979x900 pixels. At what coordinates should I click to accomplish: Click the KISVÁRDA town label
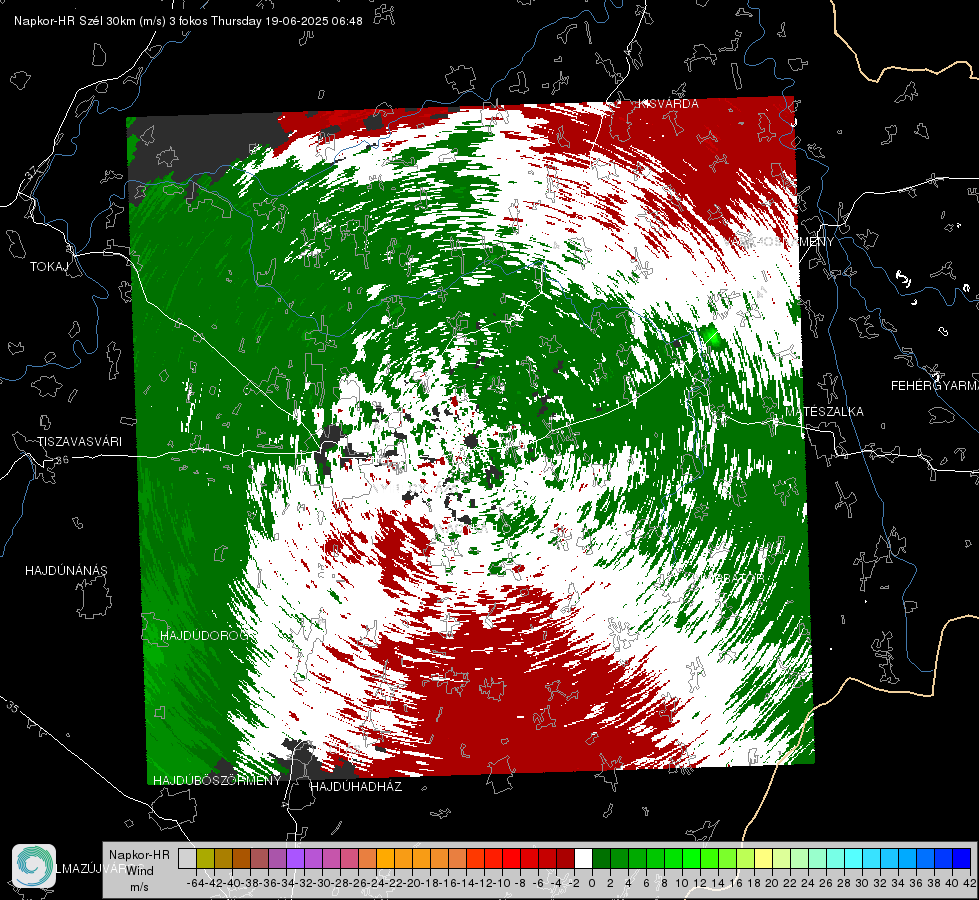click(668, 104)
